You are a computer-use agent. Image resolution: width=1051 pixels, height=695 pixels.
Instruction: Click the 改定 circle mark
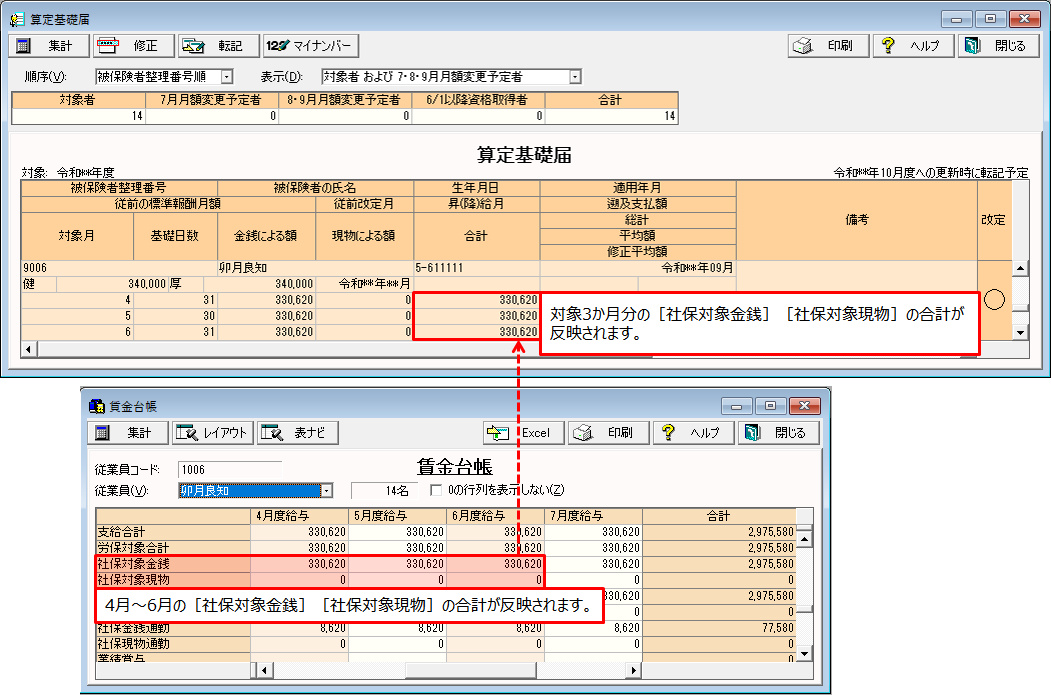[x=994, y=300]
